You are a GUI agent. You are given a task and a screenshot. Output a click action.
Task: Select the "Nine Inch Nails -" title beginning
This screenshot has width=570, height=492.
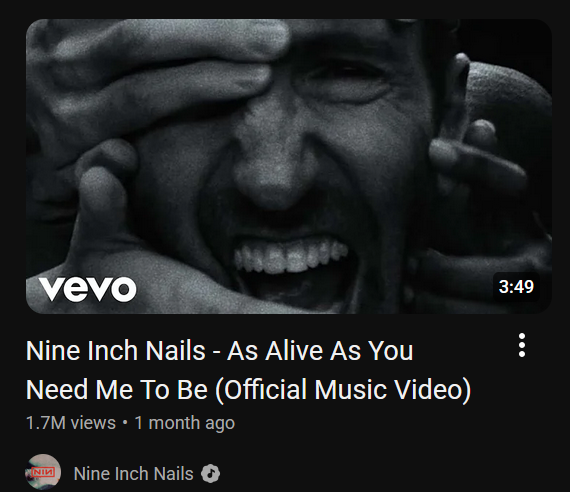(x=123, y=351)
